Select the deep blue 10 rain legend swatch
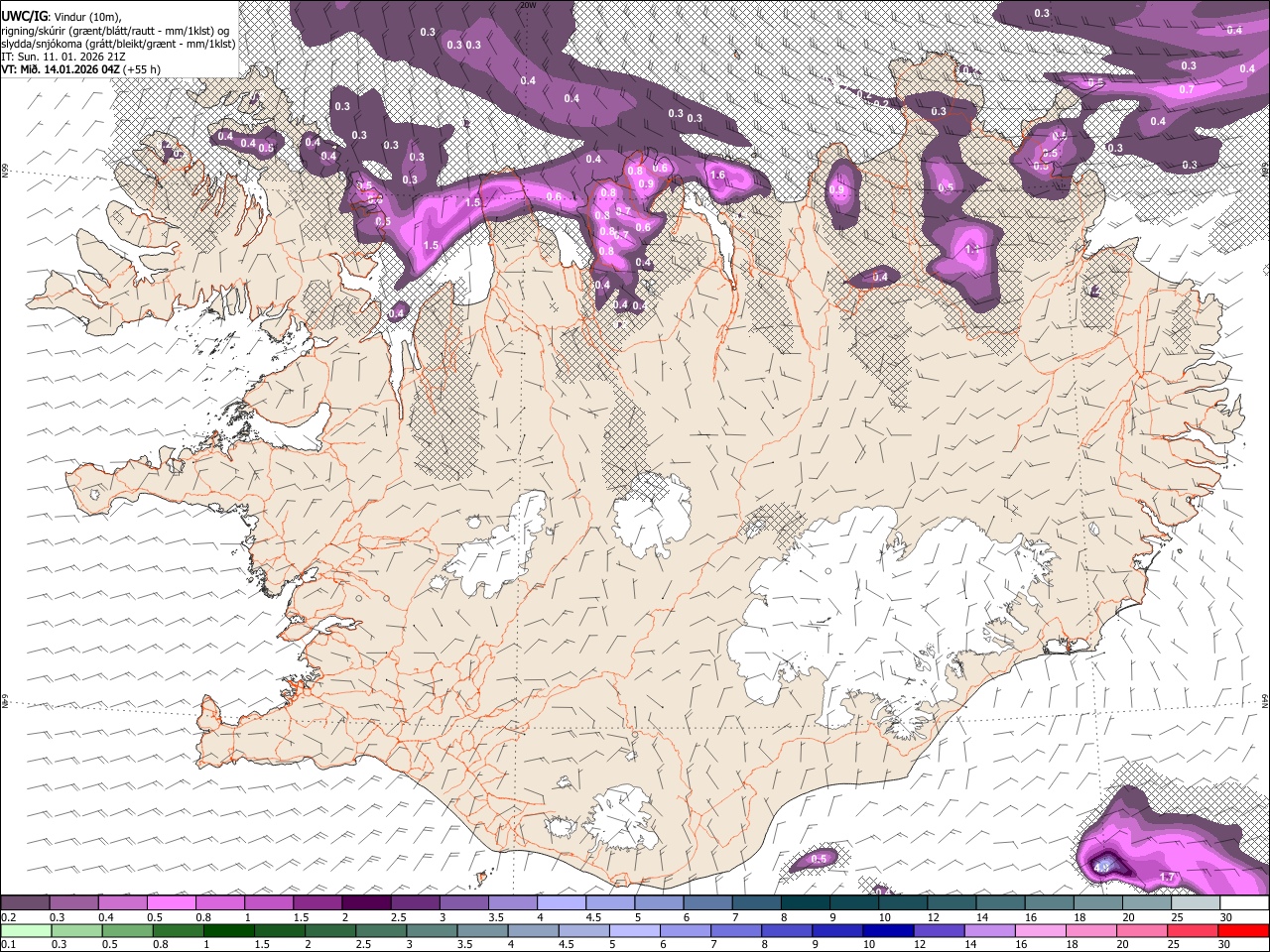The height and width of the screenshot is (952, 1270). point(888,931)
